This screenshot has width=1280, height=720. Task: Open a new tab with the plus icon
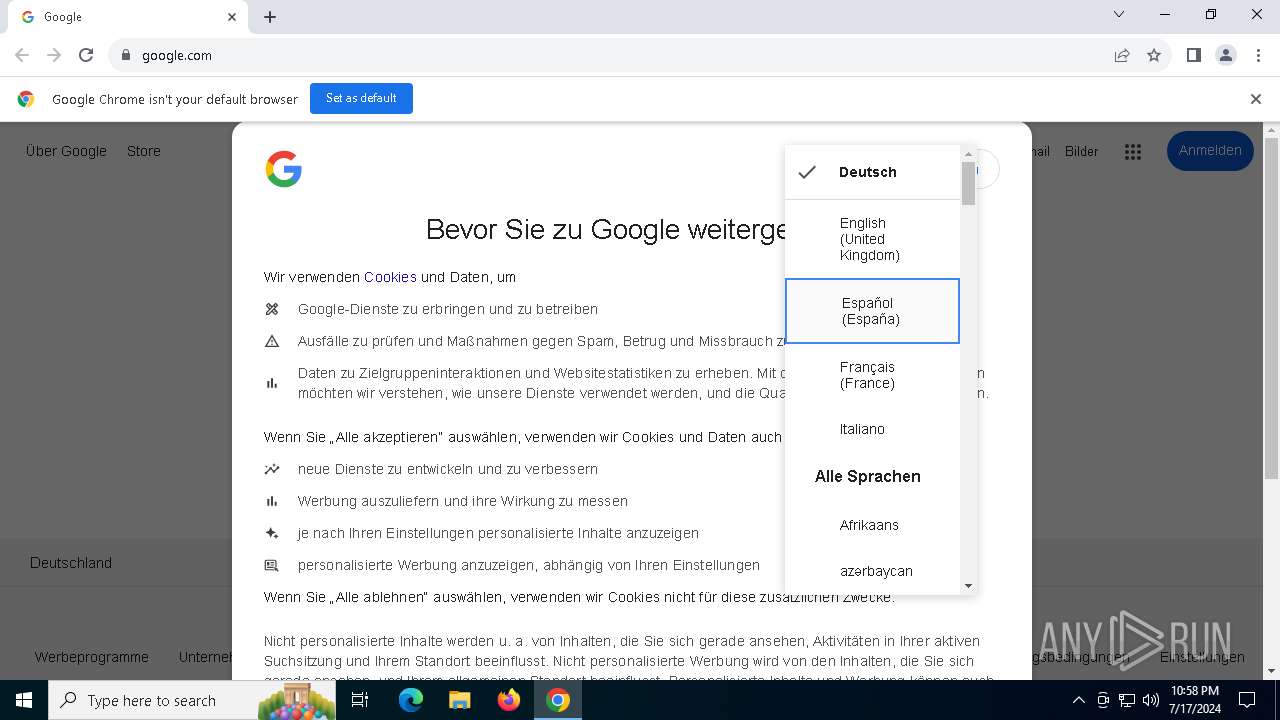pyautogui.click(x=270, y=17)
